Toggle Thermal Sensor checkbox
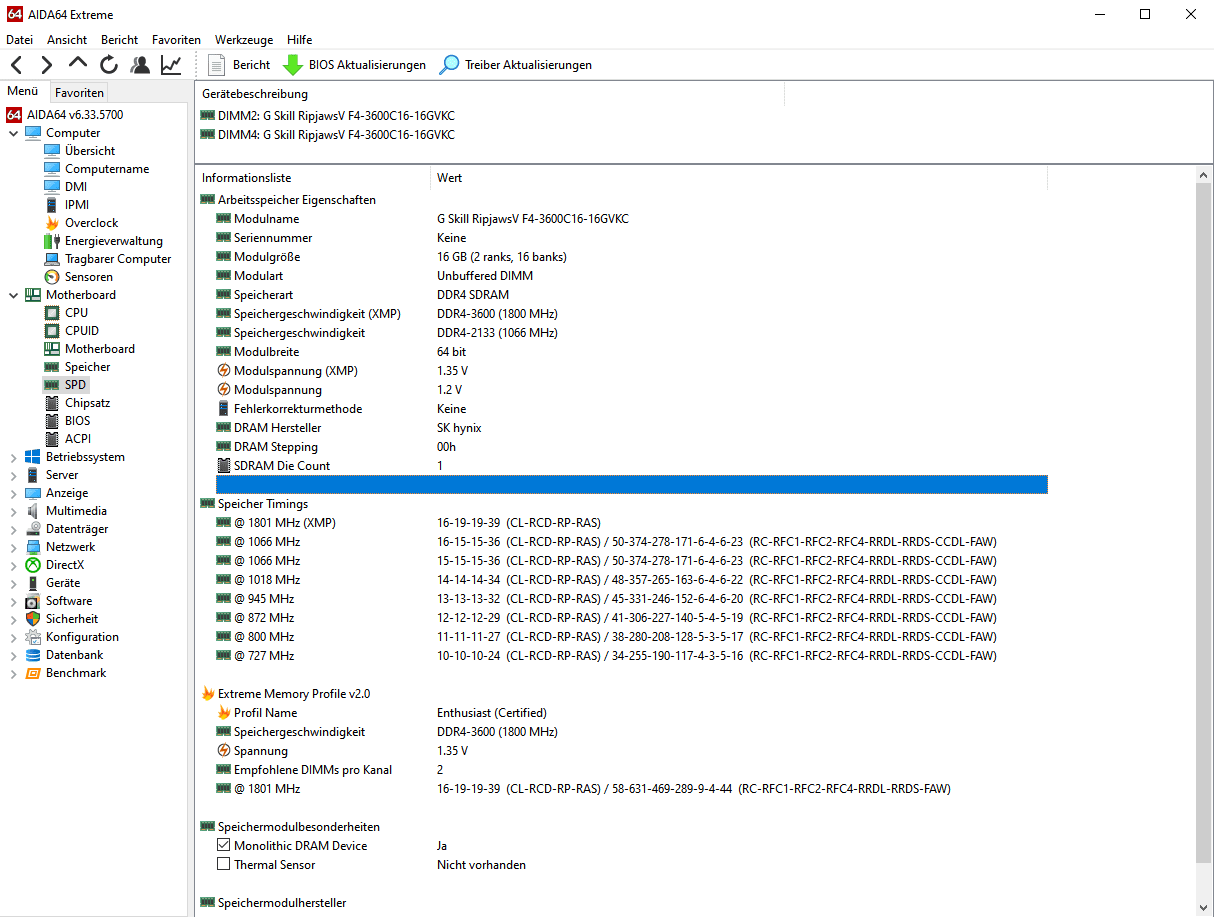The image size is (1214, 917). point(223,865)
